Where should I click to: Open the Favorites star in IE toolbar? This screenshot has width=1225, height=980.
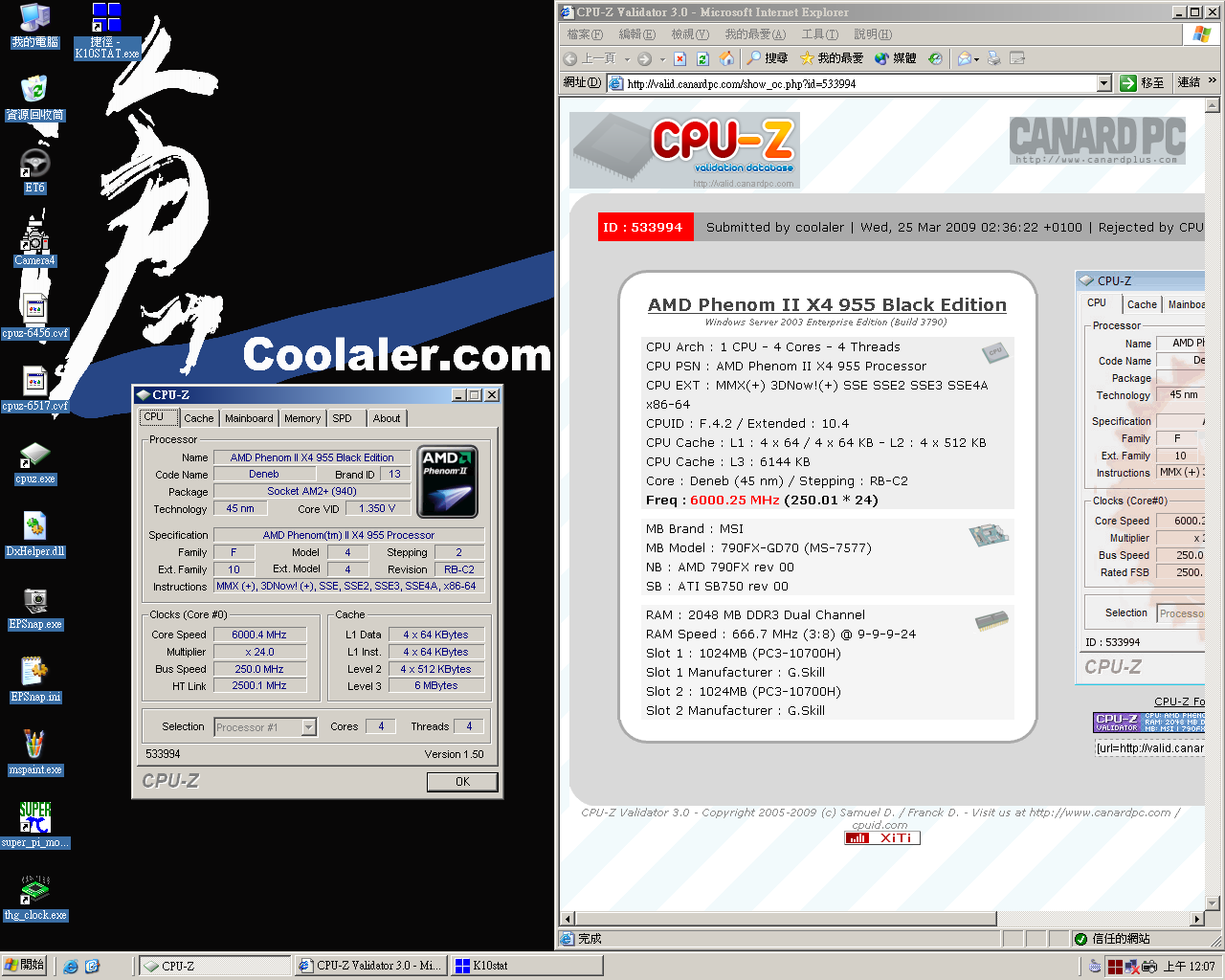[x=831, y=58]
